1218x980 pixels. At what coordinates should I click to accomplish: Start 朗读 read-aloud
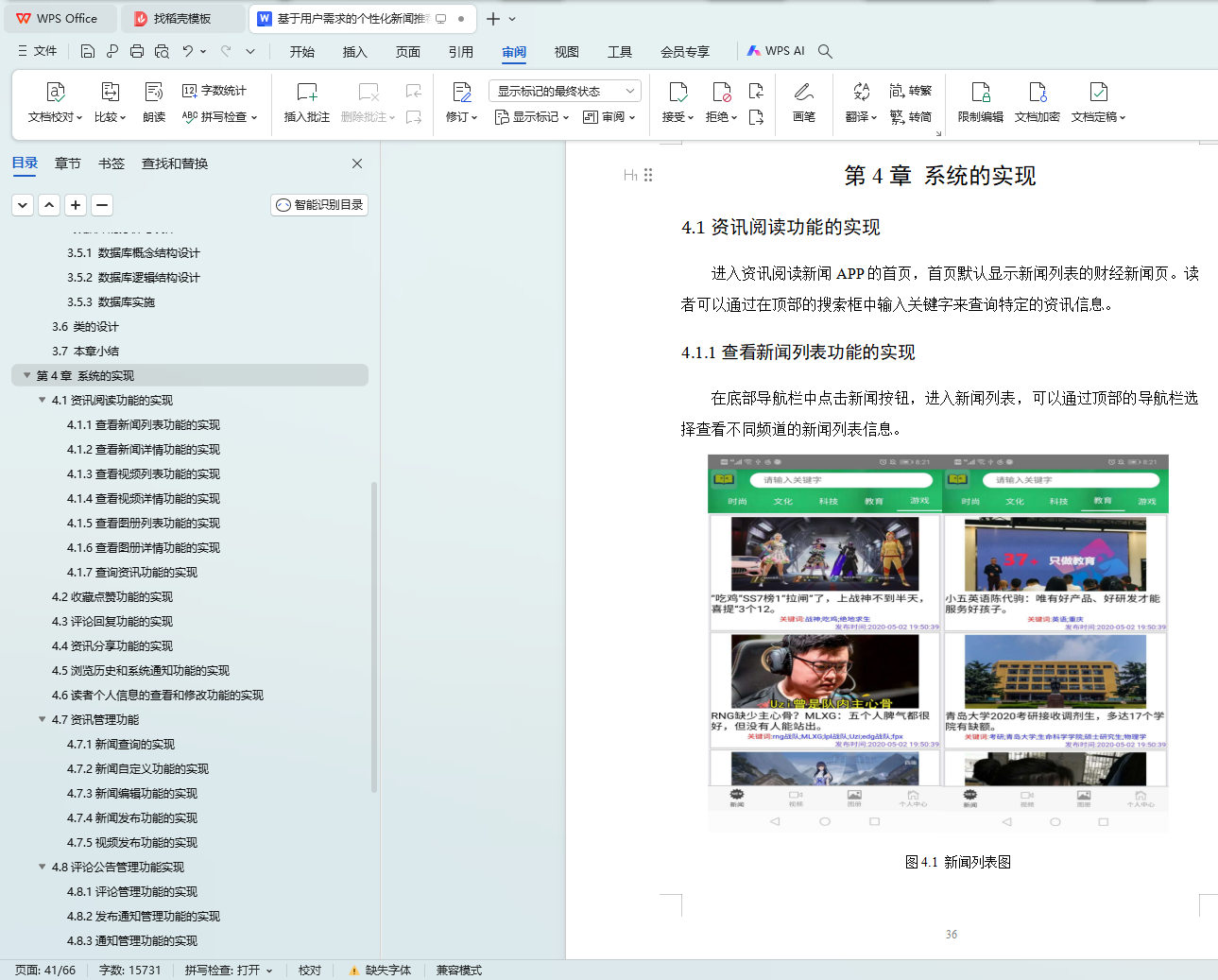tap(154, 102)
